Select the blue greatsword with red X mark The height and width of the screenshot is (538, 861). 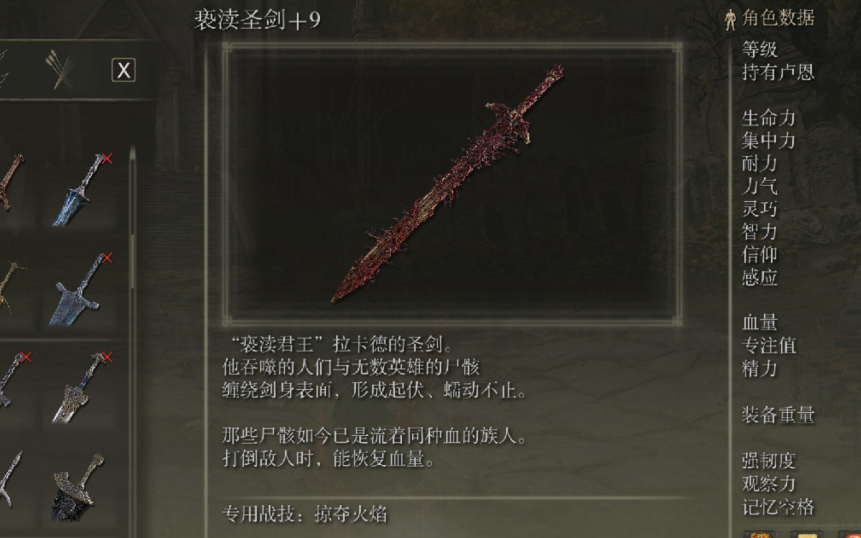(82, 189)
